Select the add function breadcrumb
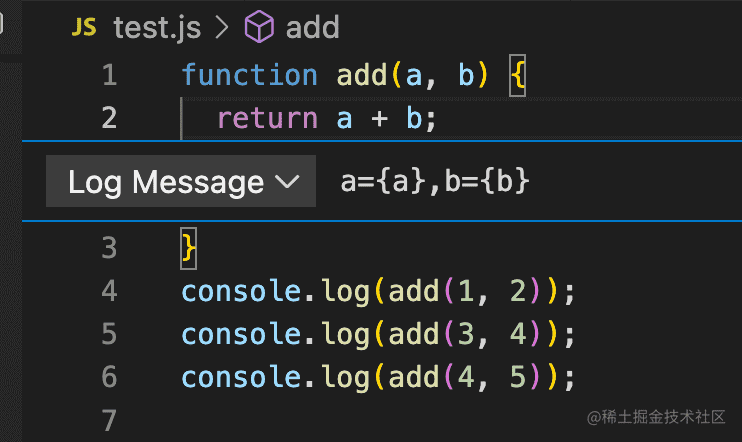Screen dimensions: 742x442 [312, 28]
